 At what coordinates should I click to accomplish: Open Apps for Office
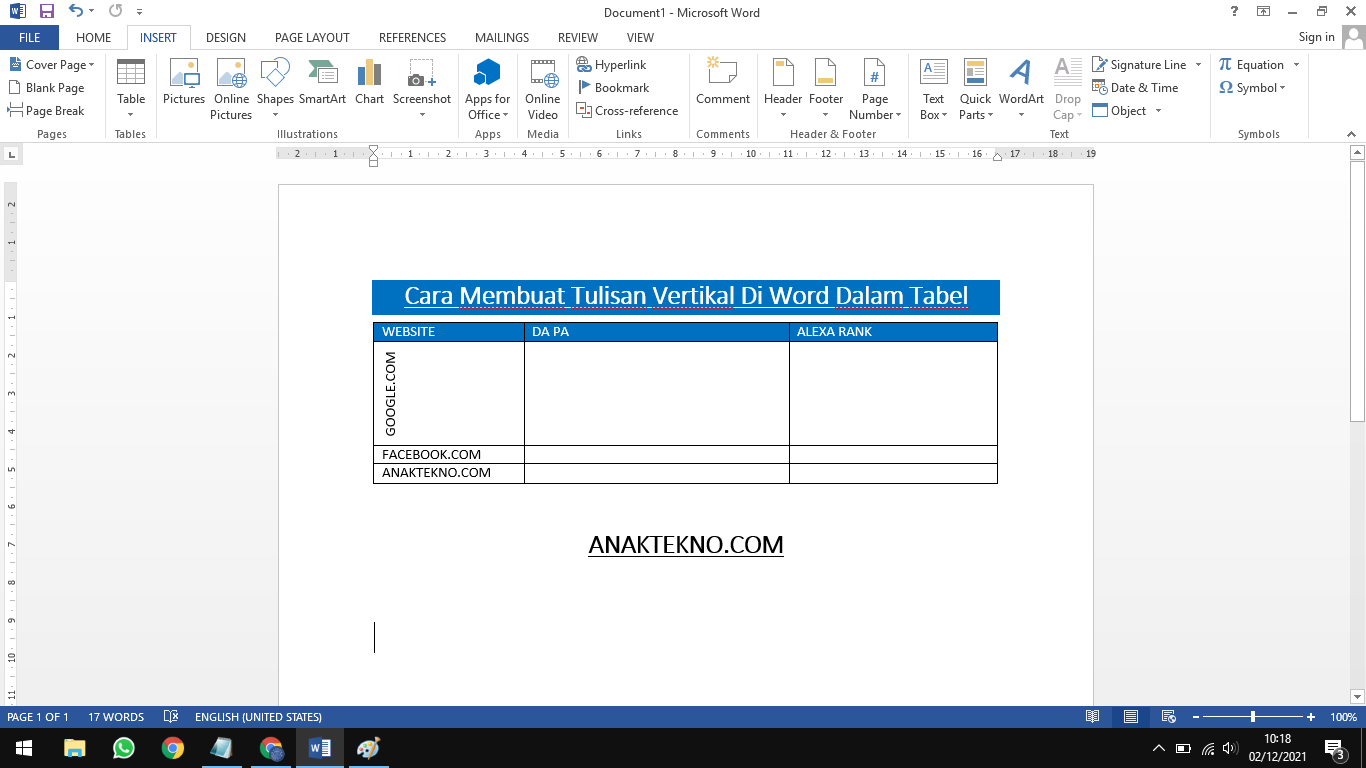pyautogui.click(x=487, y=89)
